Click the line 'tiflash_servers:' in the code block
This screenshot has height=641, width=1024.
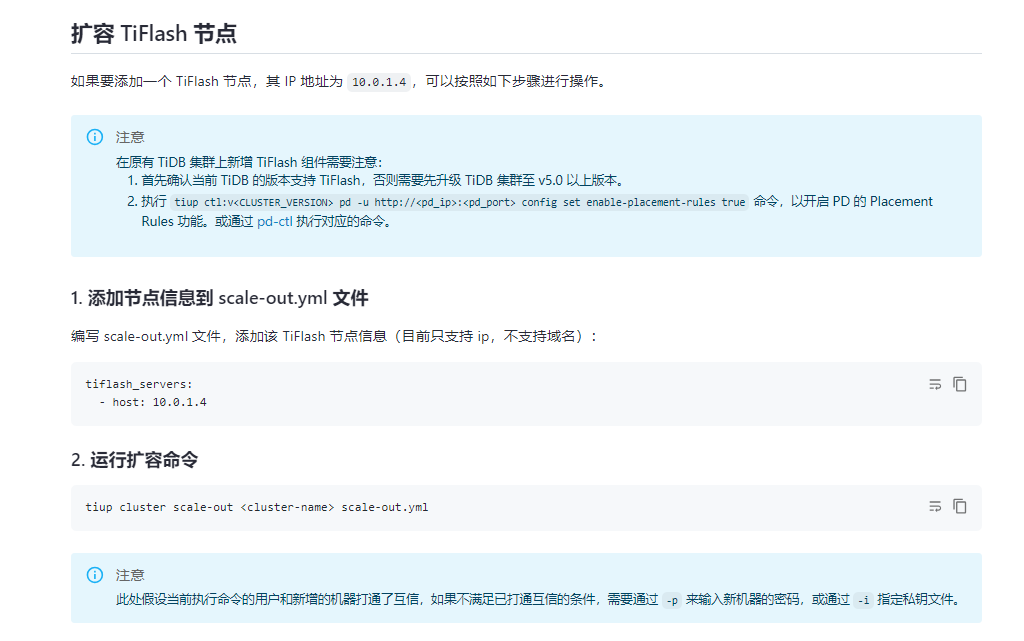(138, 384)
